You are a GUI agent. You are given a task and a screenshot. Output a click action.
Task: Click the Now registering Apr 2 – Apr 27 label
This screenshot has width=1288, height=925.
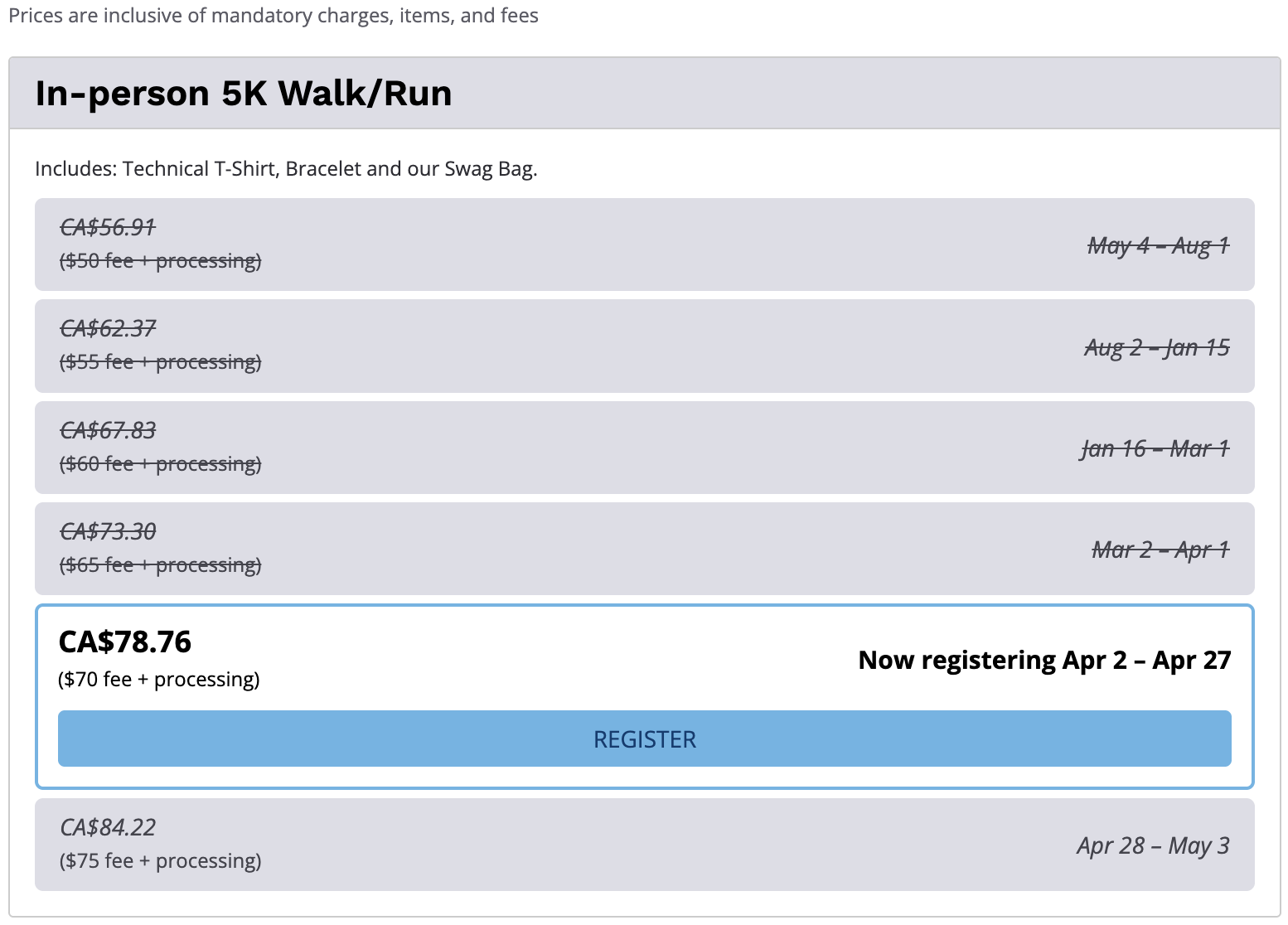coord(1044,660)
